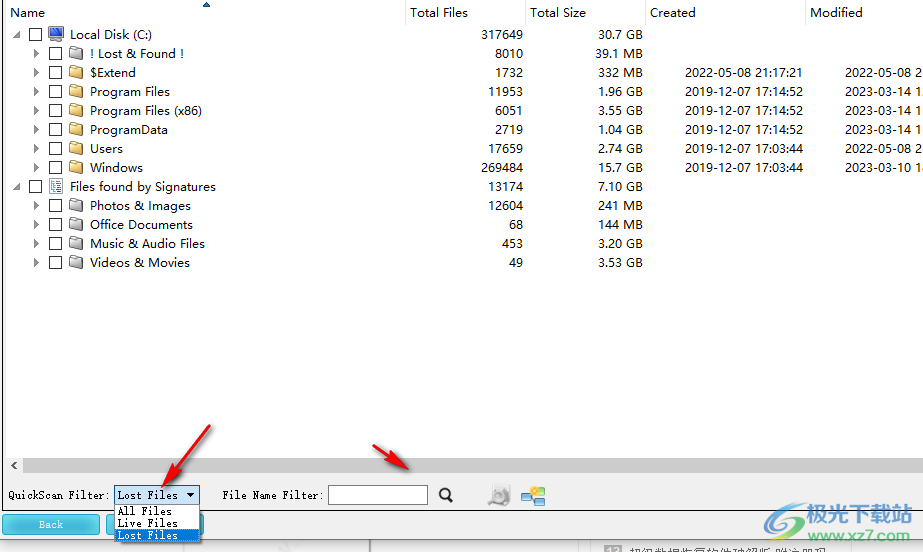Click the 317649 total files value
The height and width of the screenshot is (552, 923).
coord(502,35)
